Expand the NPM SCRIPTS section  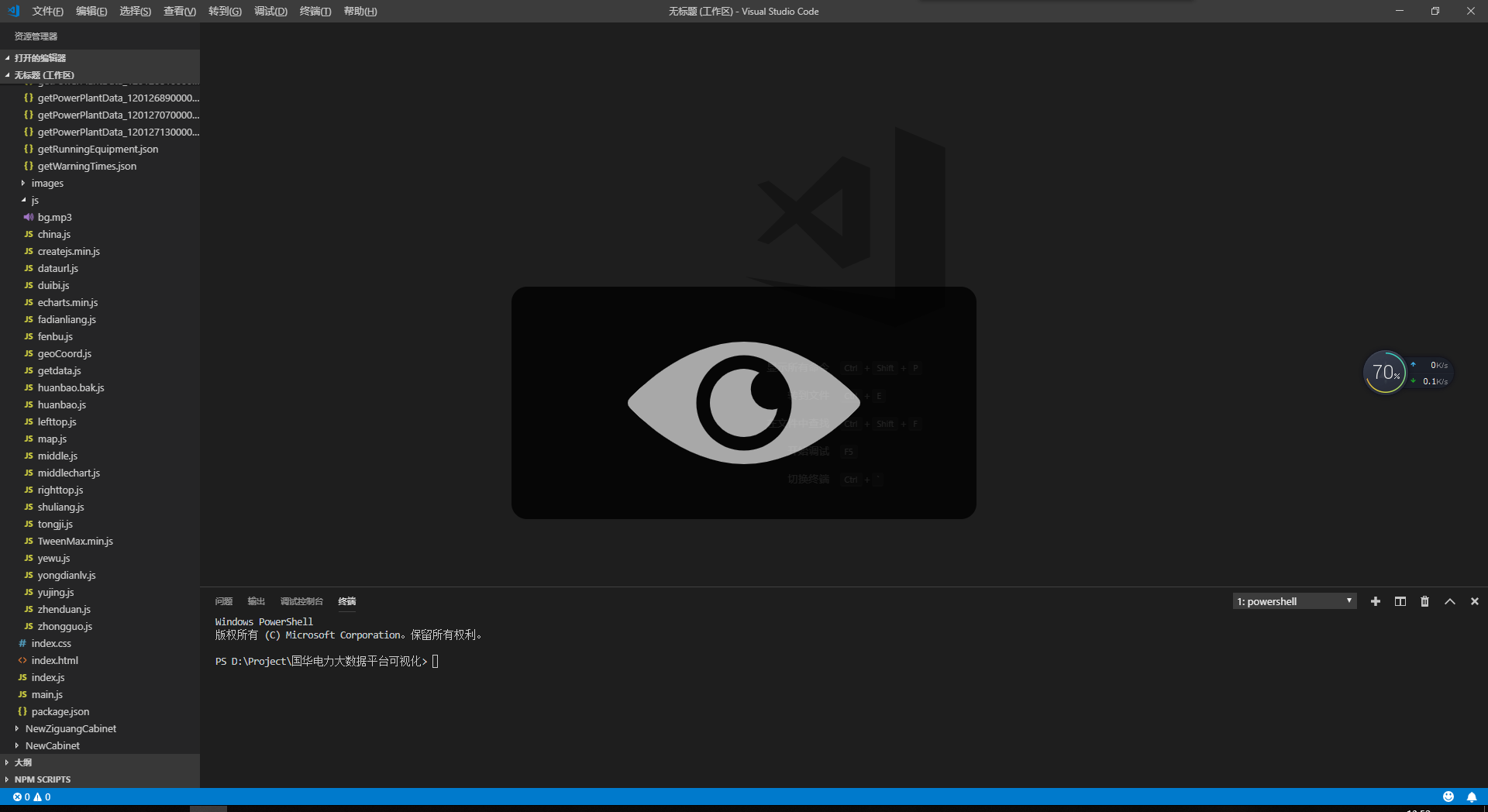[100, 779]
